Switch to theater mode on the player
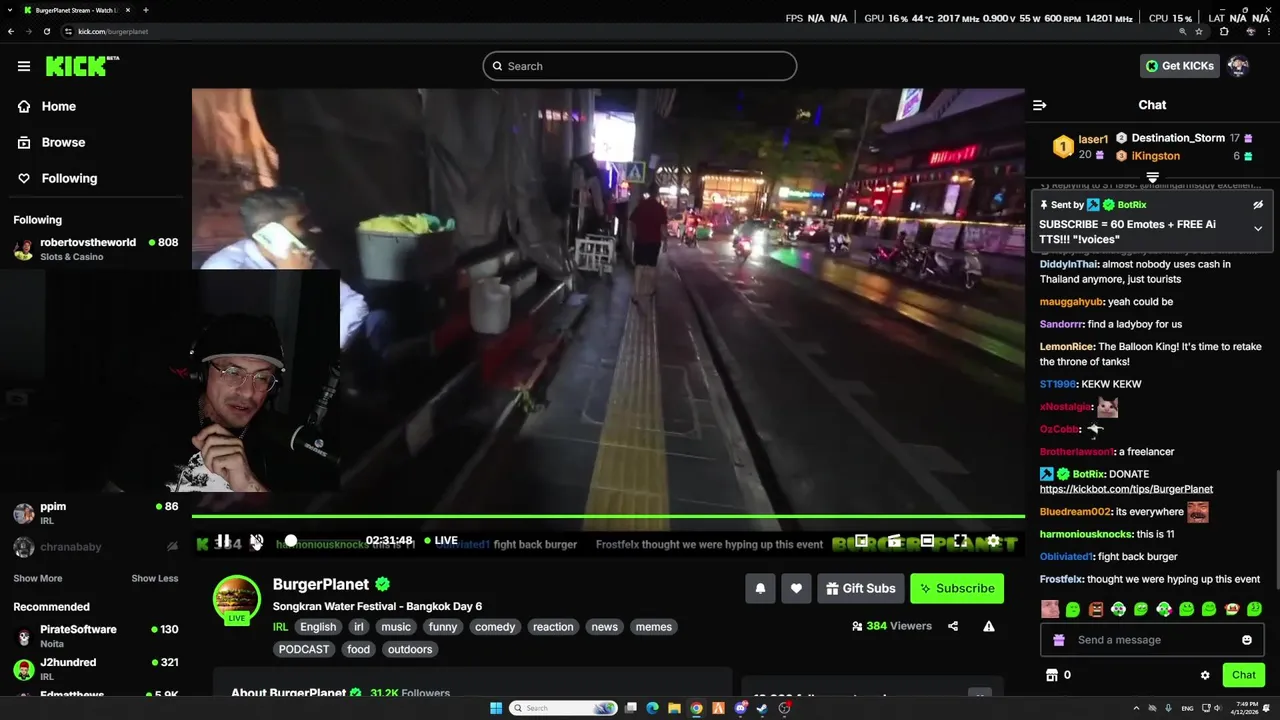 (x=927, y=541)
